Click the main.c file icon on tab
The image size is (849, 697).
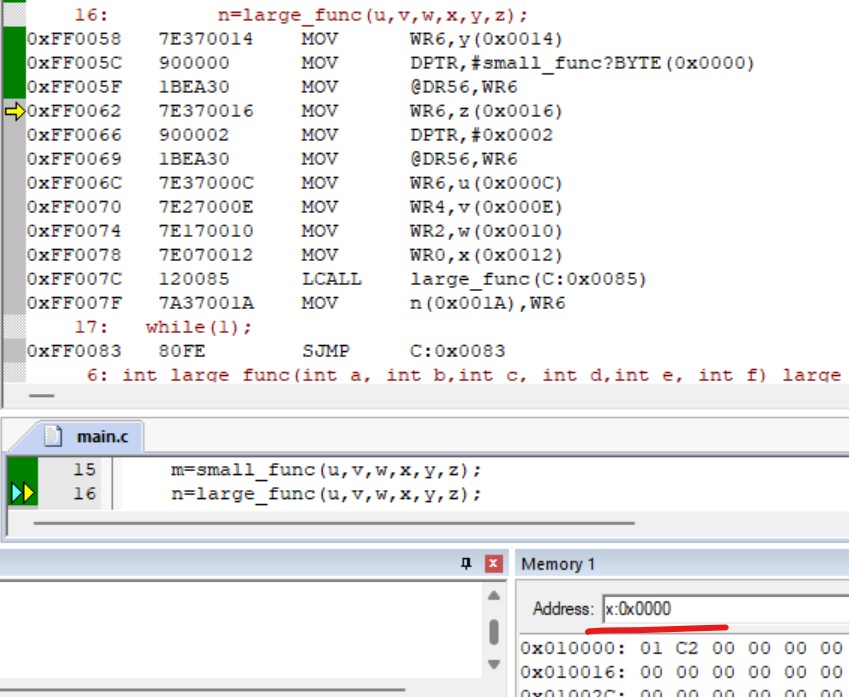coord(53,436)
